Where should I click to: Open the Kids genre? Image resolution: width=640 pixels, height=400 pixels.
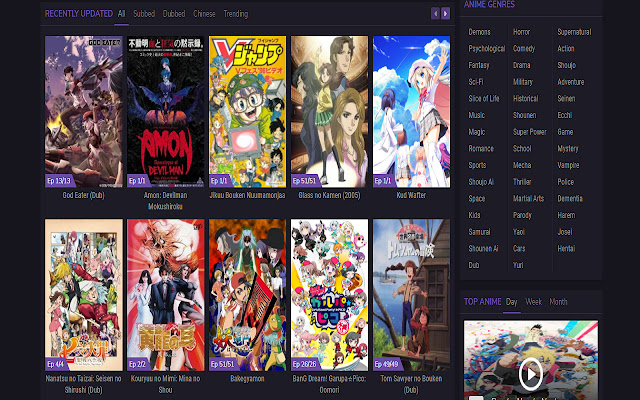point(474,215)
